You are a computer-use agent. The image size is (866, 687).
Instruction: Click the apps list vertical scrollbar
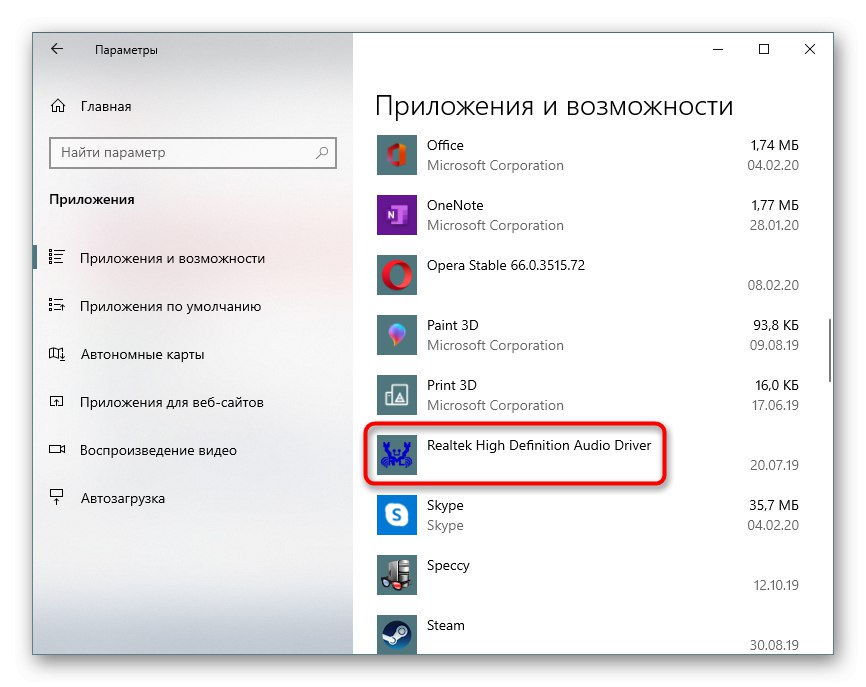(x=830, y=350)
